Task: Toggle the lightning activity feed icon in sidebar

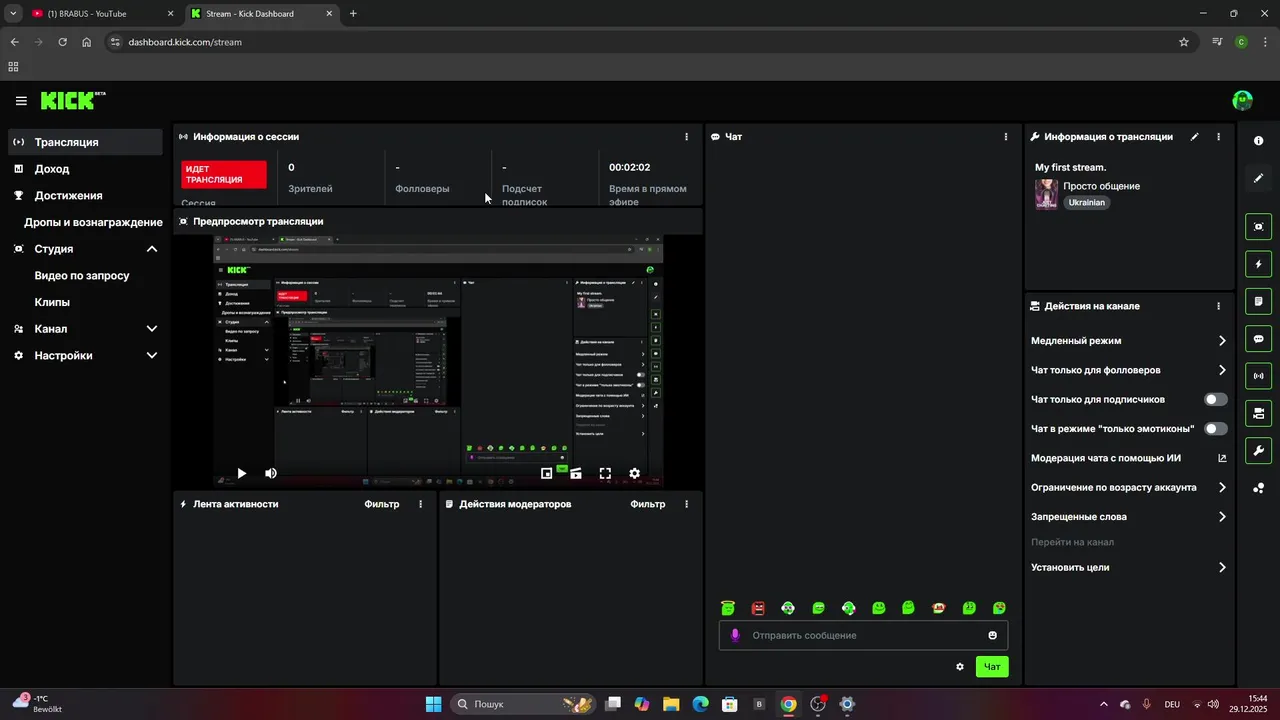Action: click(1258, 264)
